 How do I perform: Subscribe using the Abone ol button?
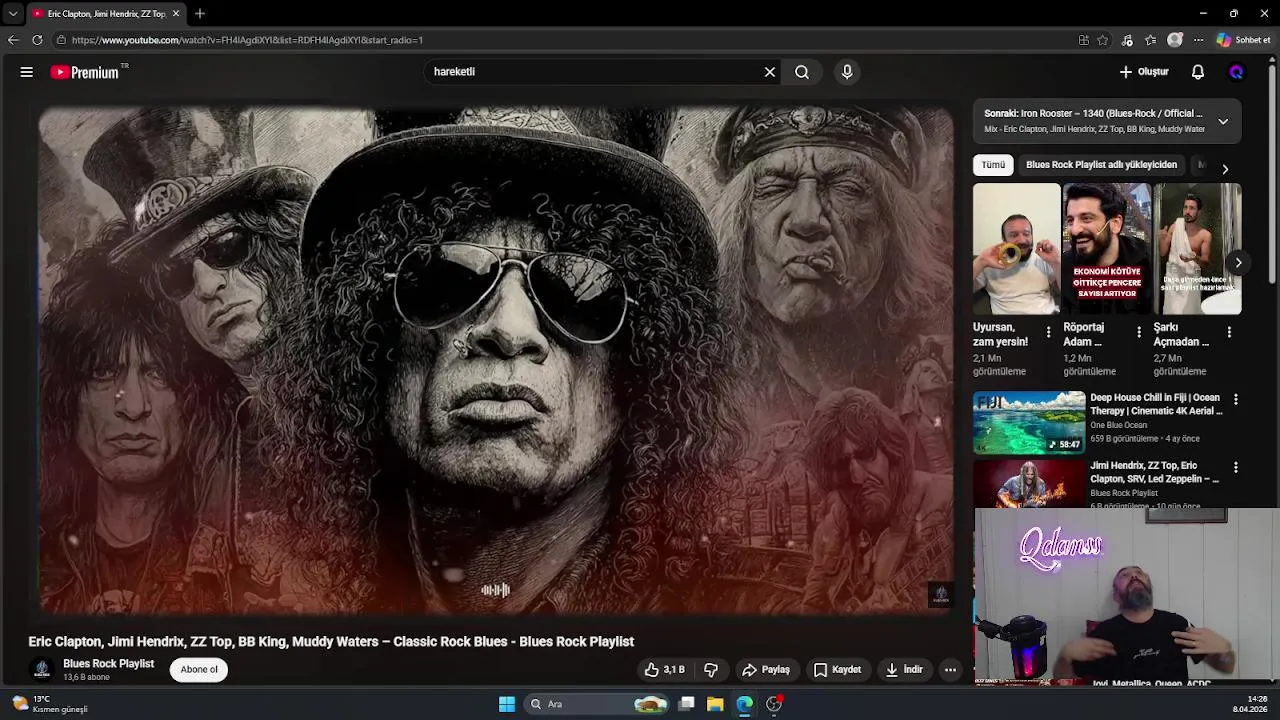point(199,670)
